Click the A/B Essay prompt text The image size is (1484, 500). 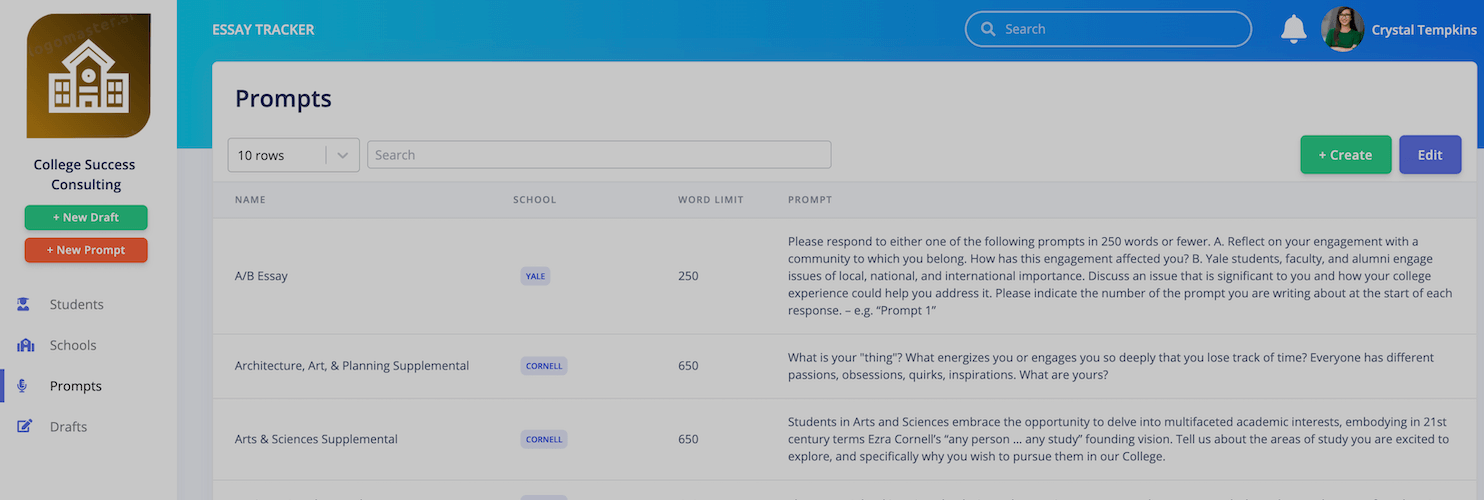click(x=1120, y=276)
